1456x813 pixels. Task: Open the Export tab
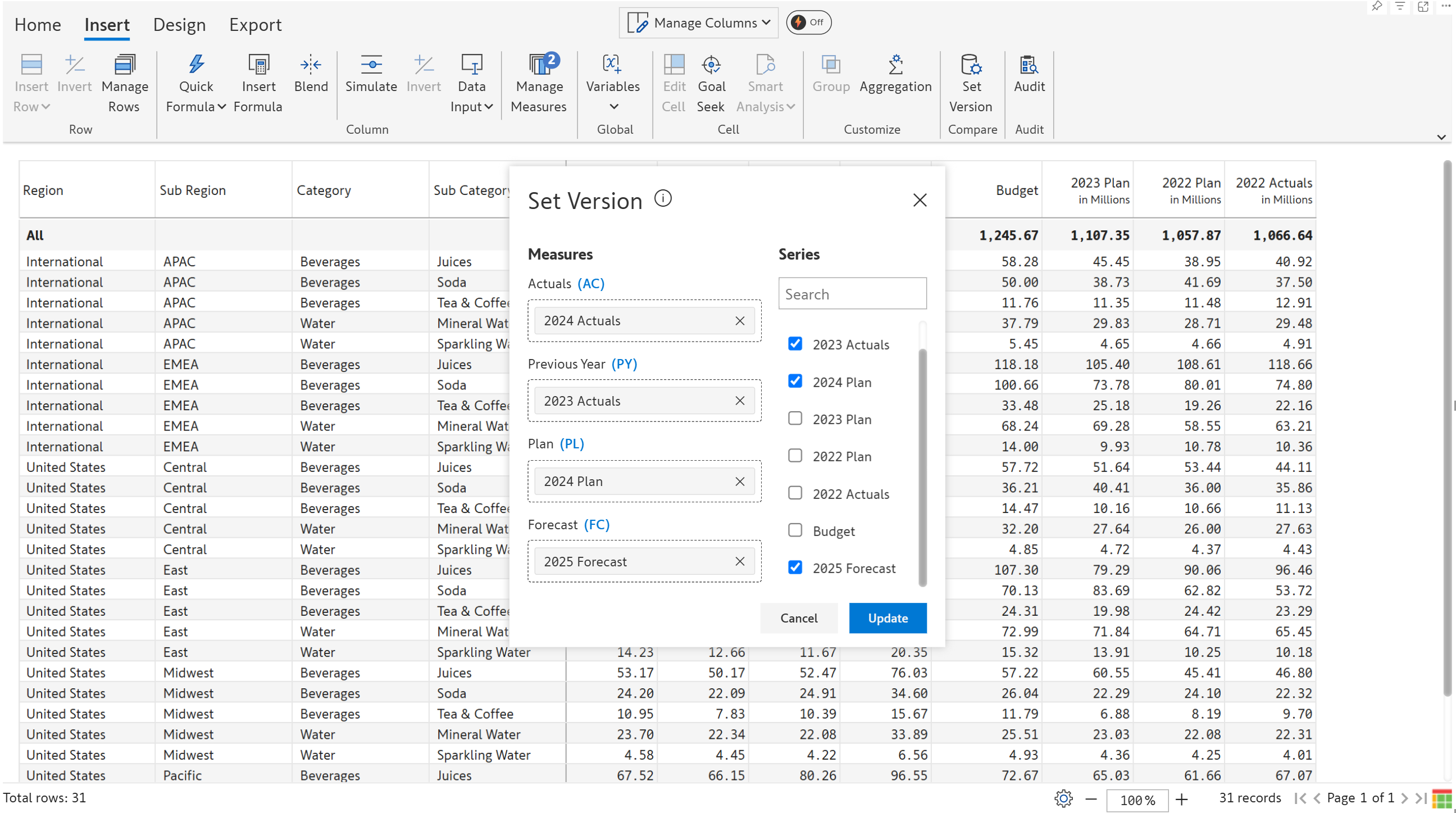(255, 25)
